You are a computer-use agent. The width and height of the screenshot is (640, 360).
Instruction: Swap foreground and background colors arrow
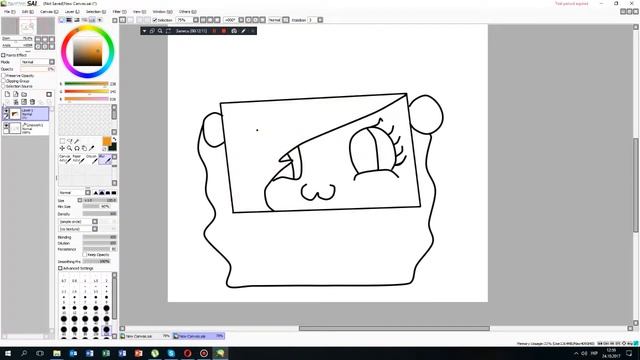(x=114, y=139)
